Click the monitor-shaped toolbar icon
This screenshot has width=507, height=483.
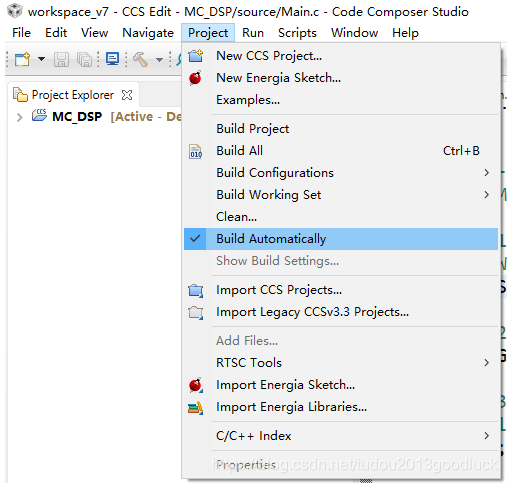[112, 59]
